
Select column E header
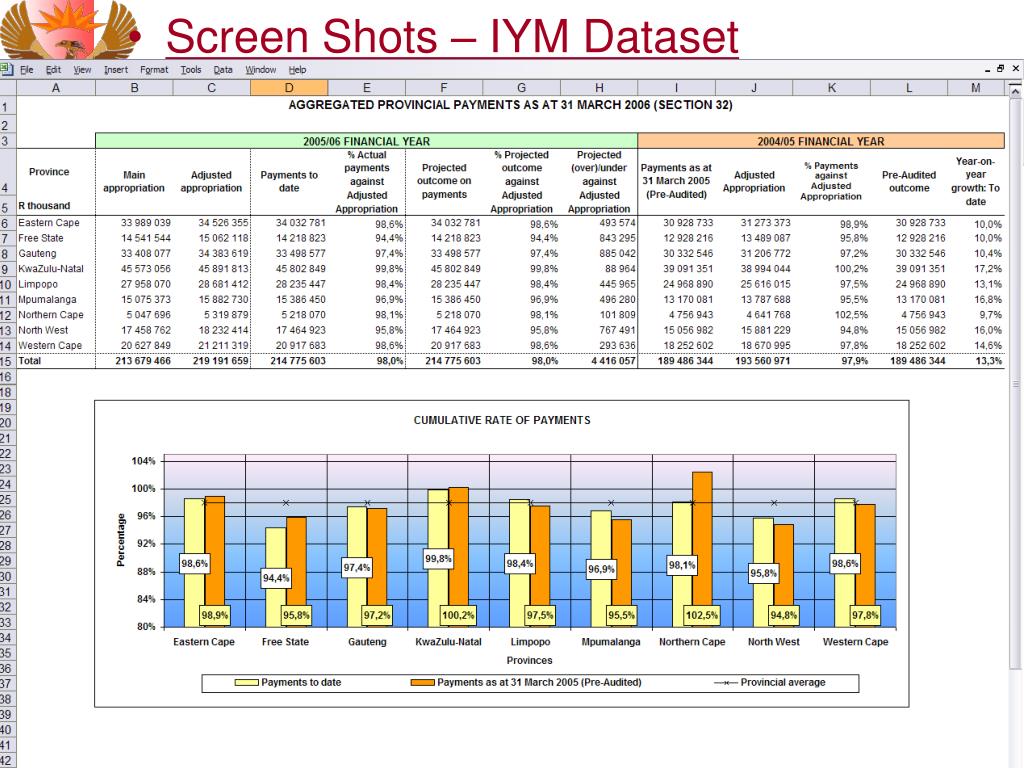point(366,88)
